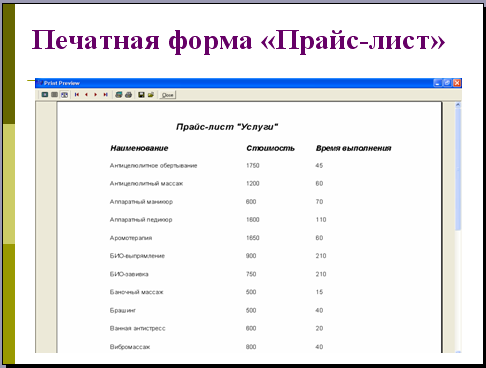Select row Аппаратный маникюр
The height and width of the screenshot is (368, 486).
click(x=141, y=202)
